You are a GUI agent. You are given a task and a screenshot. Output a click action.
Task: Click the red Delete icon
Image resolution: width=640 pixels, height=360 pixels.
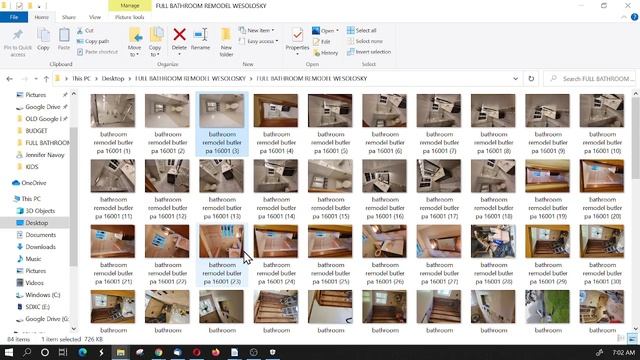[179, 35]
